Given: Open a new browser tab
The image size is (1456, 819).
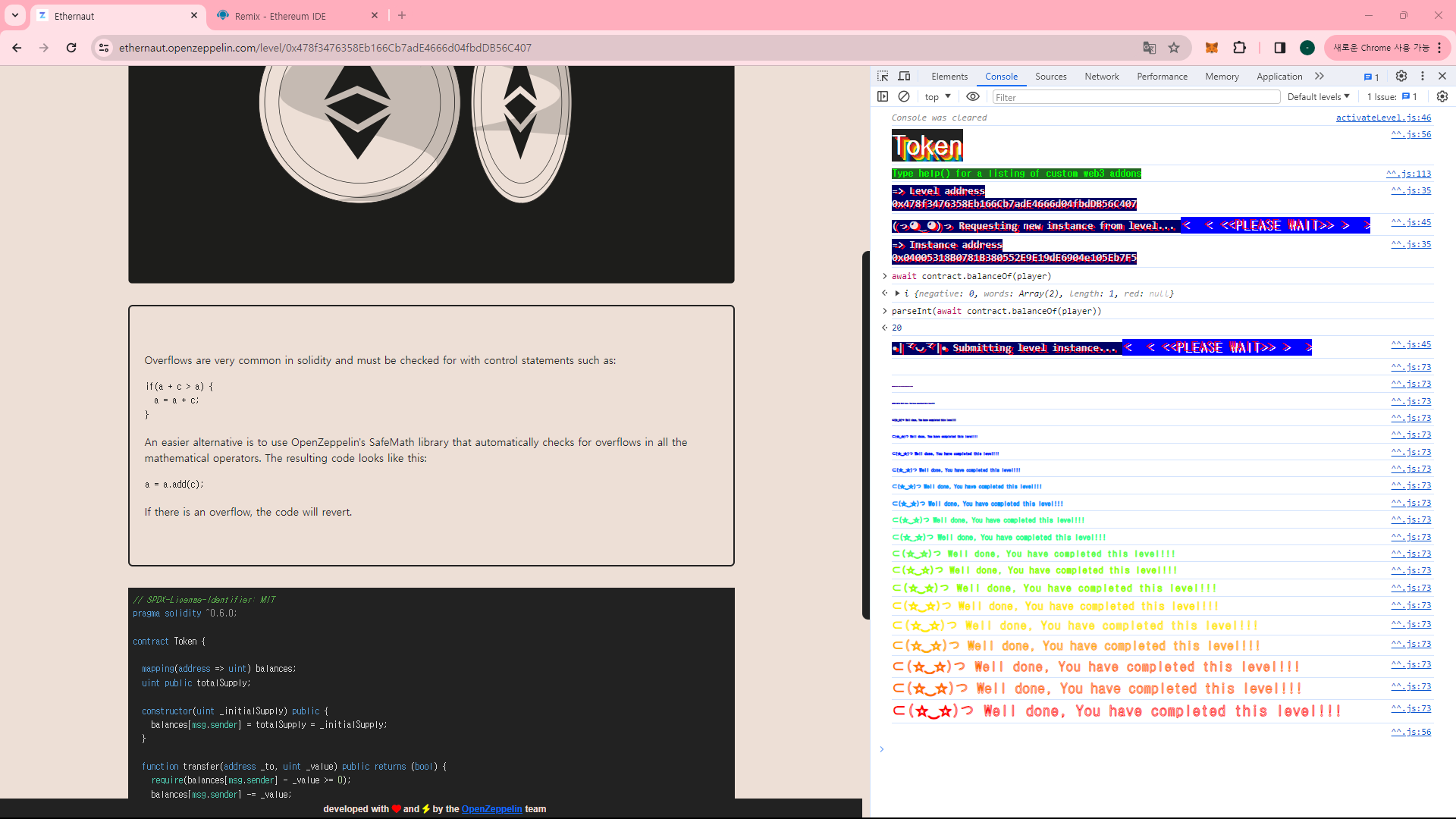Looking at the screenshot, I should [402, 15].
